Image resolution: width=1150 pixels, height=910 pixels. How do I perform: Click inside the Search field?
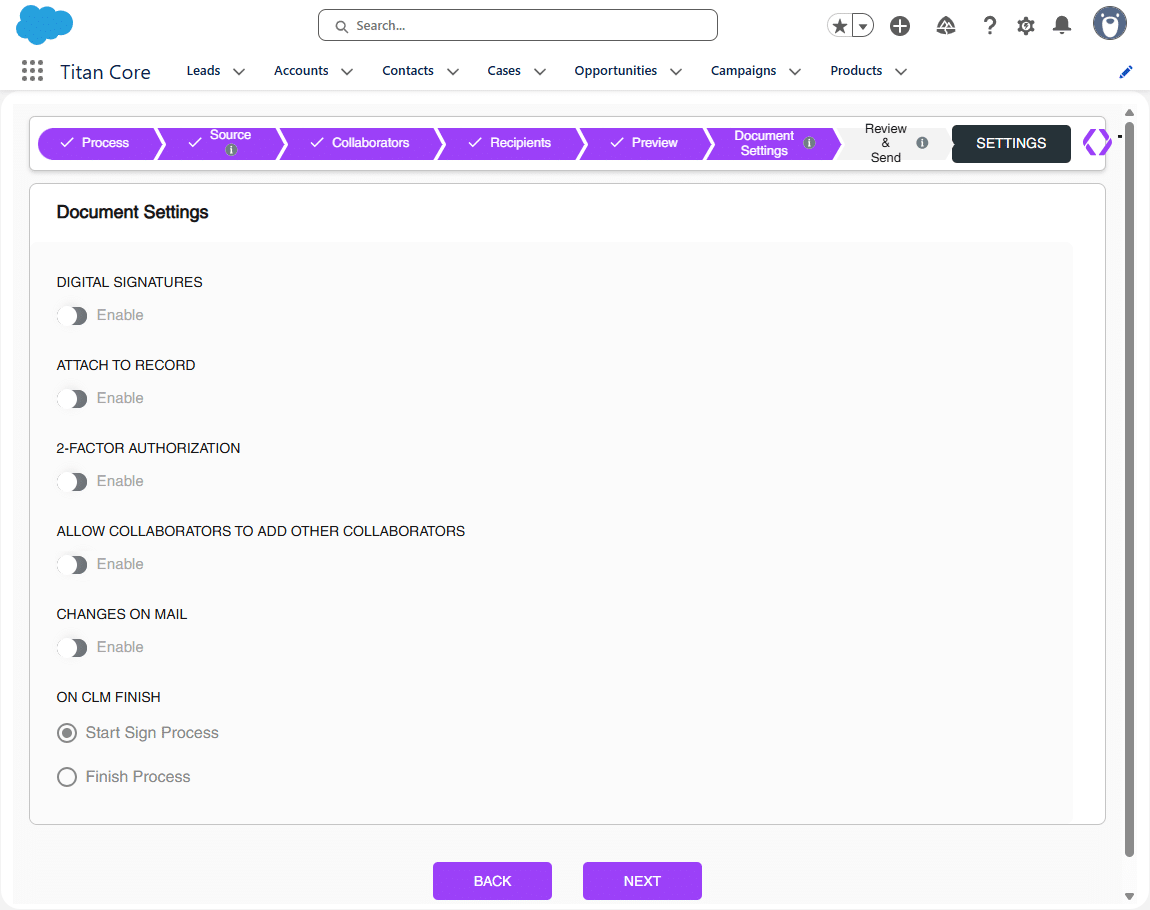(x=517, y=25)
